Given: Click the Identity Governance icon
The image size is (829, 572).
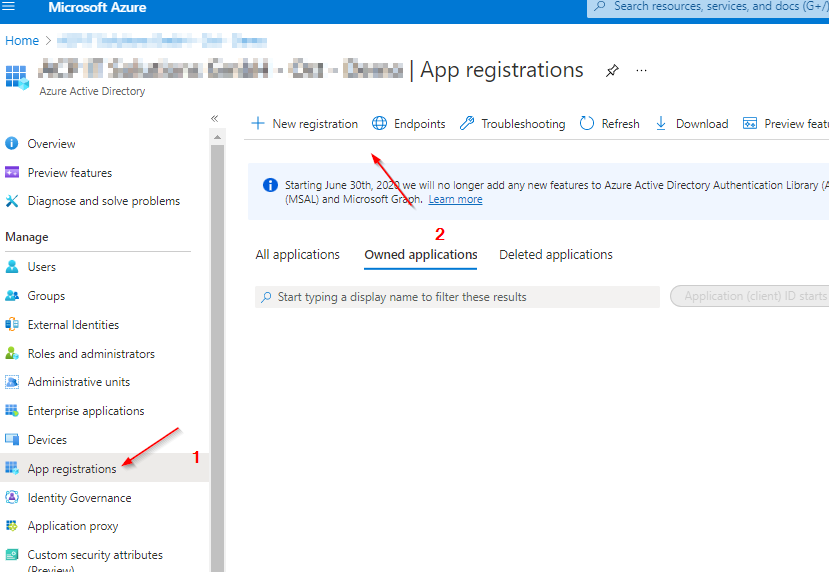Looking at the screenshot, I should (12, 497).
